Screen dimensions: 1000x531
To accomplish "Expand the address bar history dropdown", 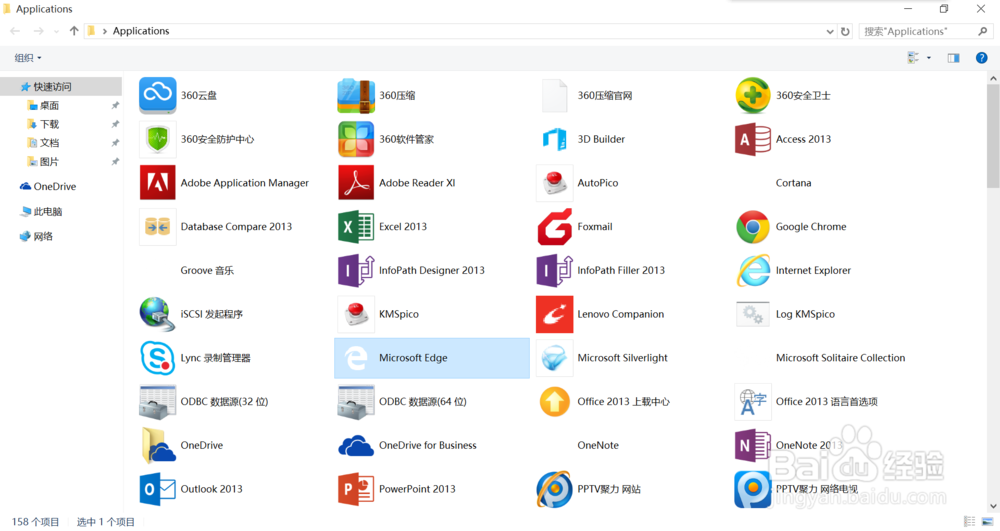I will pos(830,31).
